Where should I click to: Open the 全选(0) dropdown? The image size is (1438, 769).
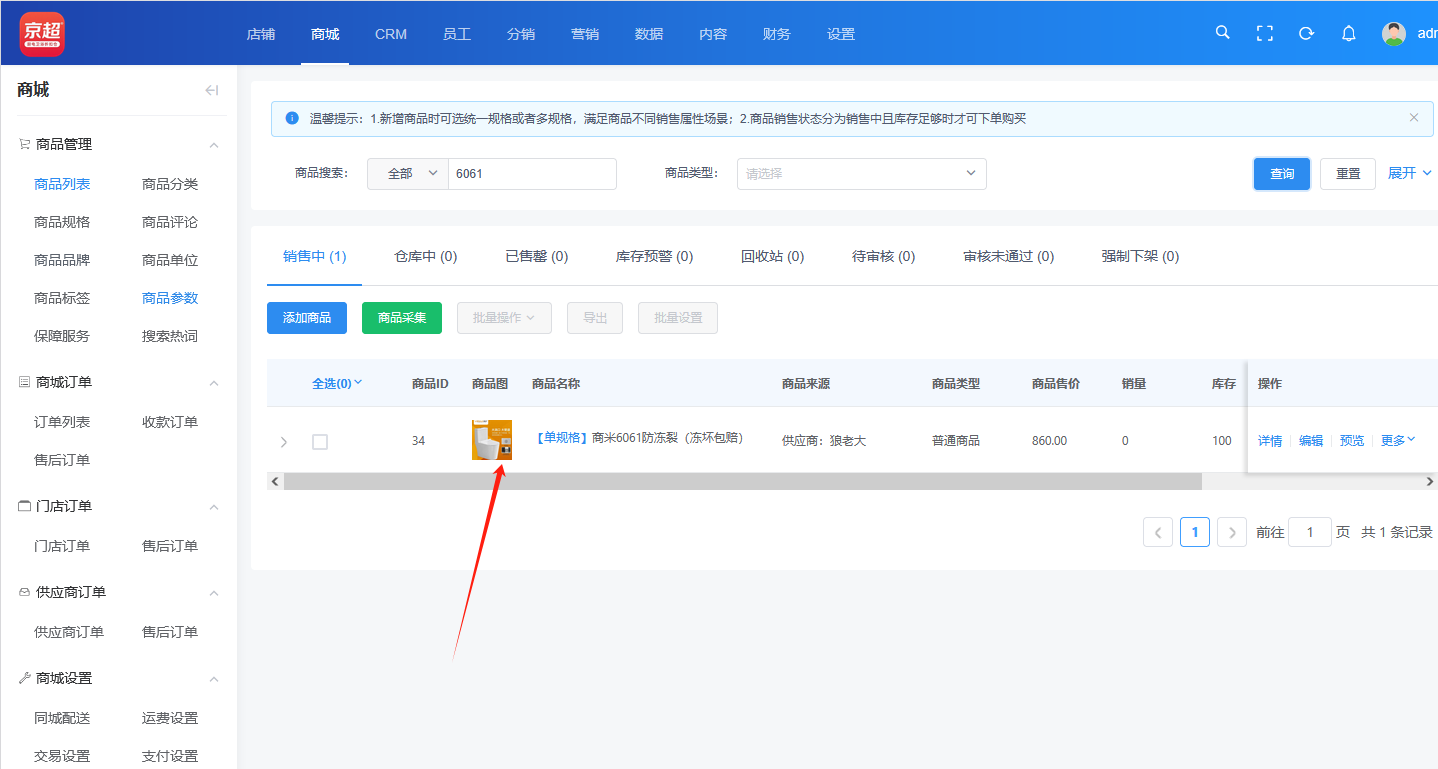coord(337,383)
